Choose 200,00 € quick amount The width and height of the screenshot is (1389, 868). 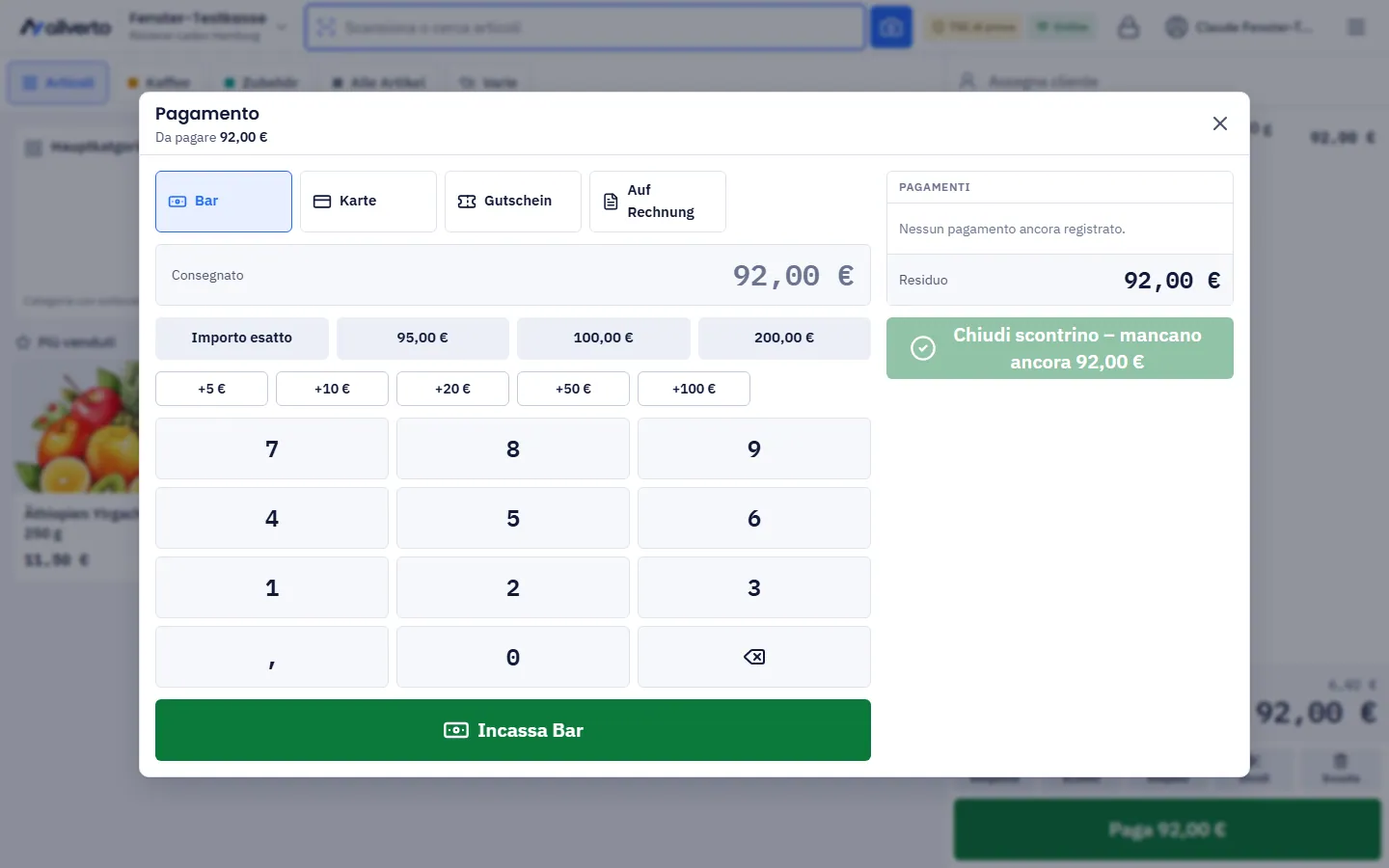(784, 339)
